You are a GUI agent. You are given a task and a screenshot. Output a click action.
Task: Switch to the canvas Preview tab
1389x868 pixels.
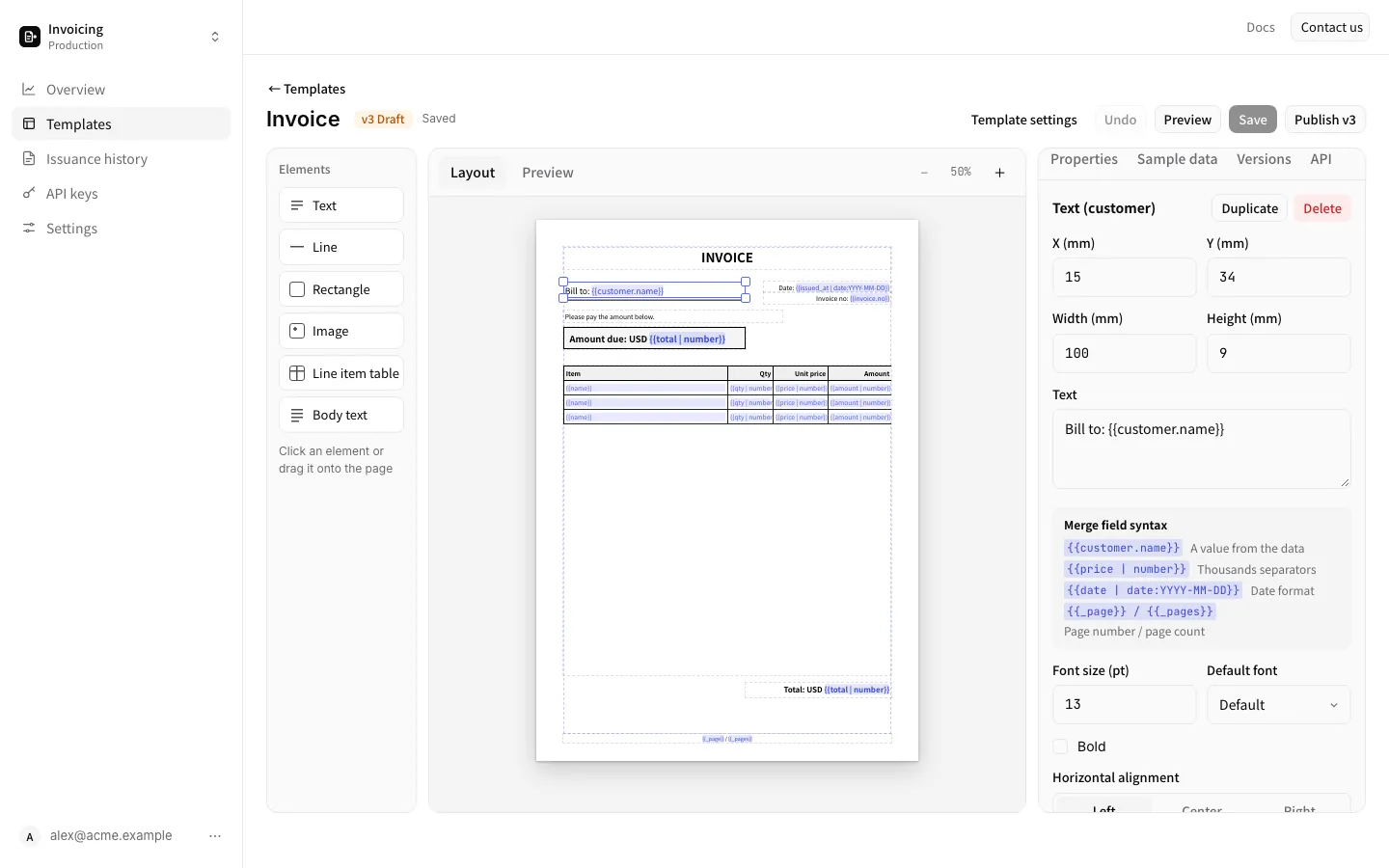[548, 173]
